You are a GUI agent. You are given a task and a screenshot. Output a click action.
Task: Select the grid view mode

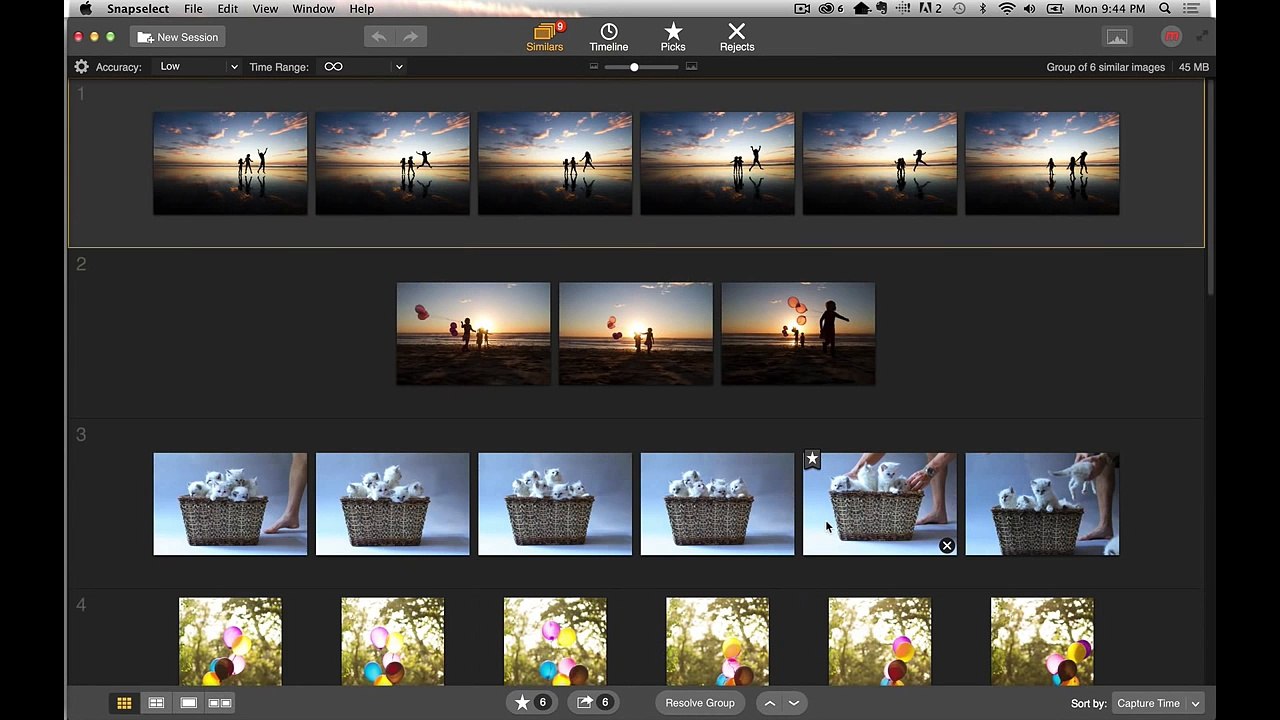[124, 703]
